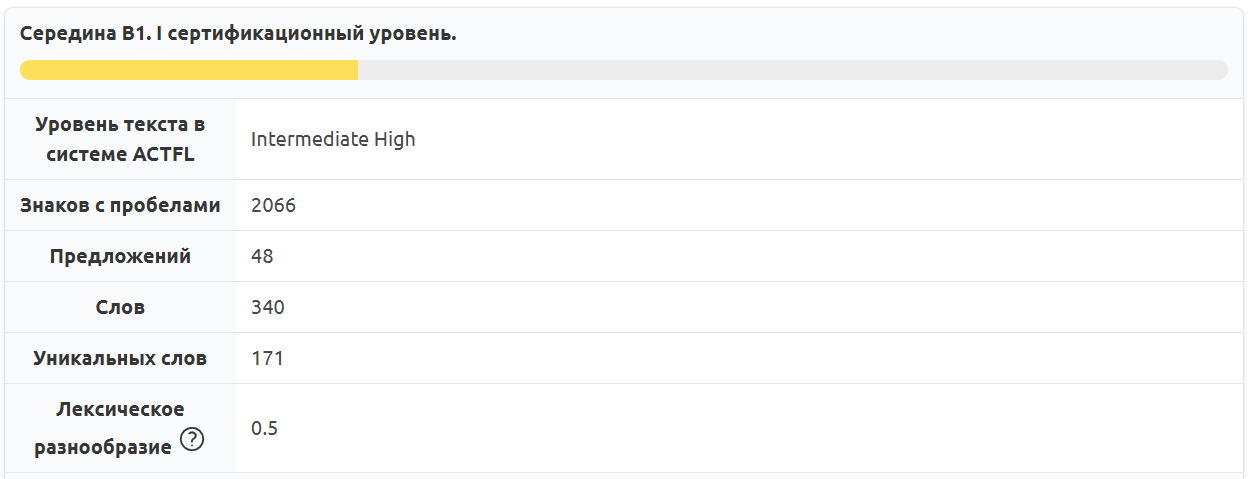Image resolution: width=1253 pixels, height=479 pixels.
Task: Click the yellow filled part of progress bar
Action: pos(189,70)
